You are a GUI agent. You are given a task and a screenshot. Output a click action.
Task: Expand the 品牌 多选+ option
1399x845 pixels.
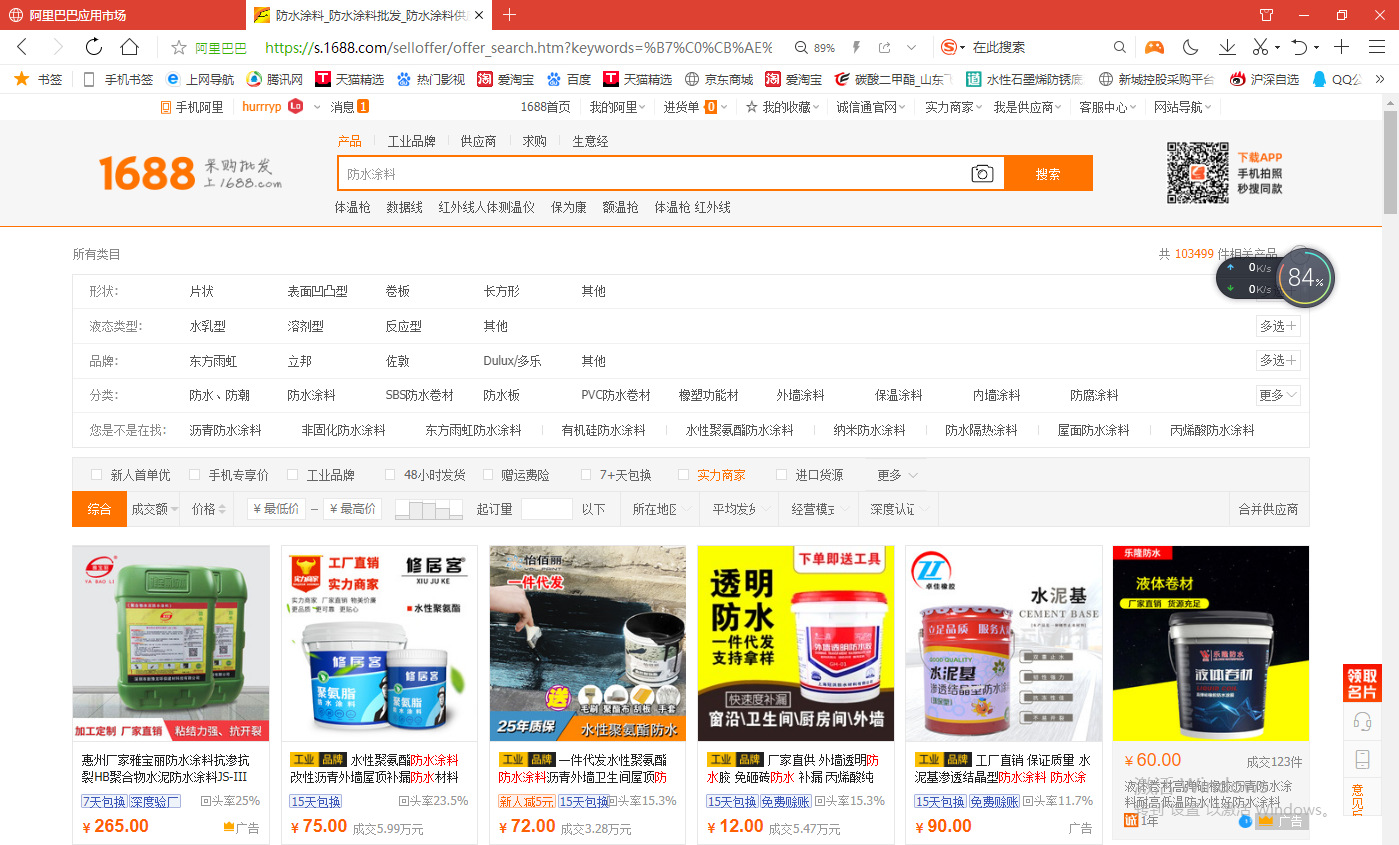(x=1277, y=360)
